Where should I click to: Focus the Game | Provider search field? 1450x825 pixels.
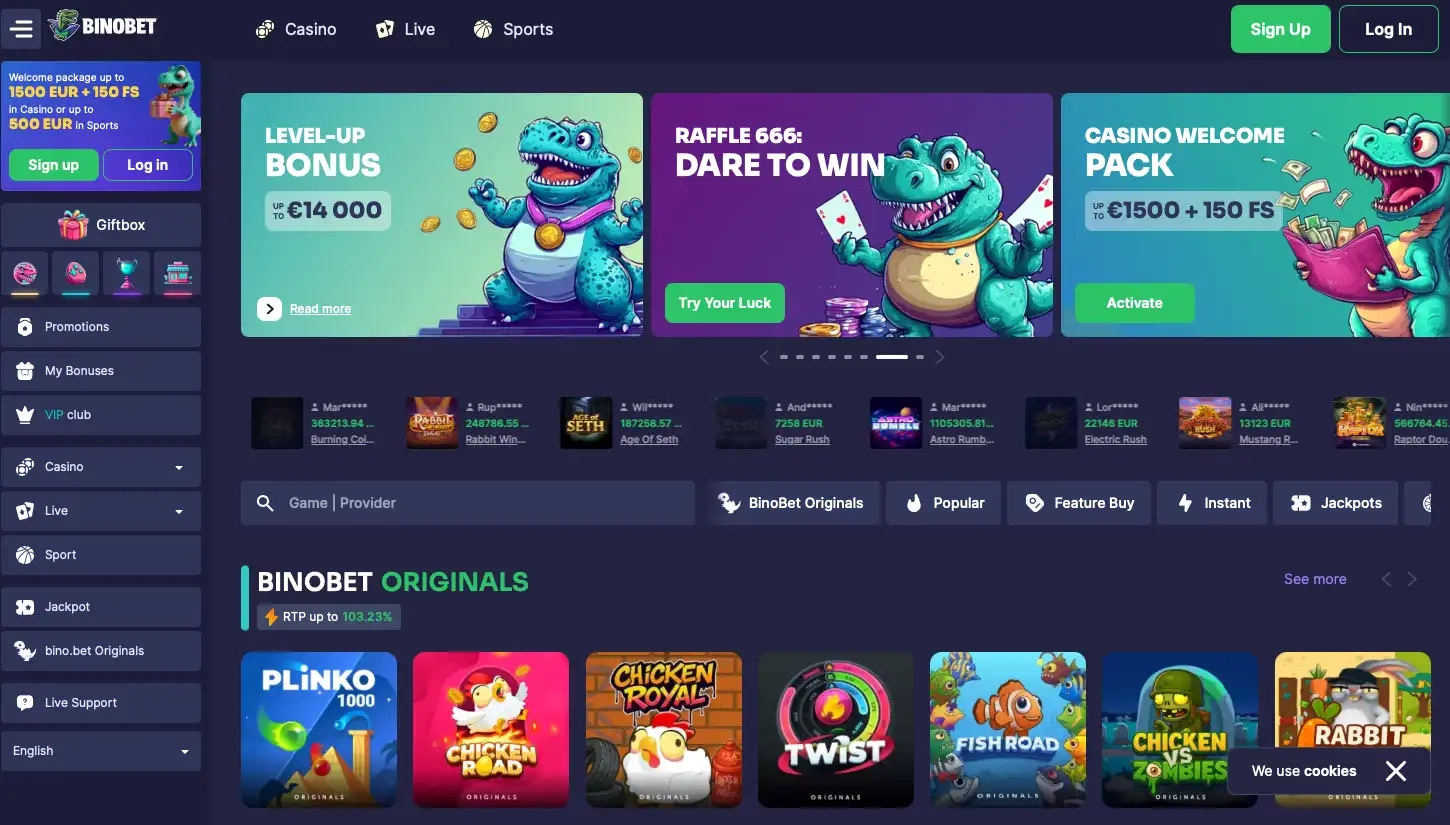468,503
